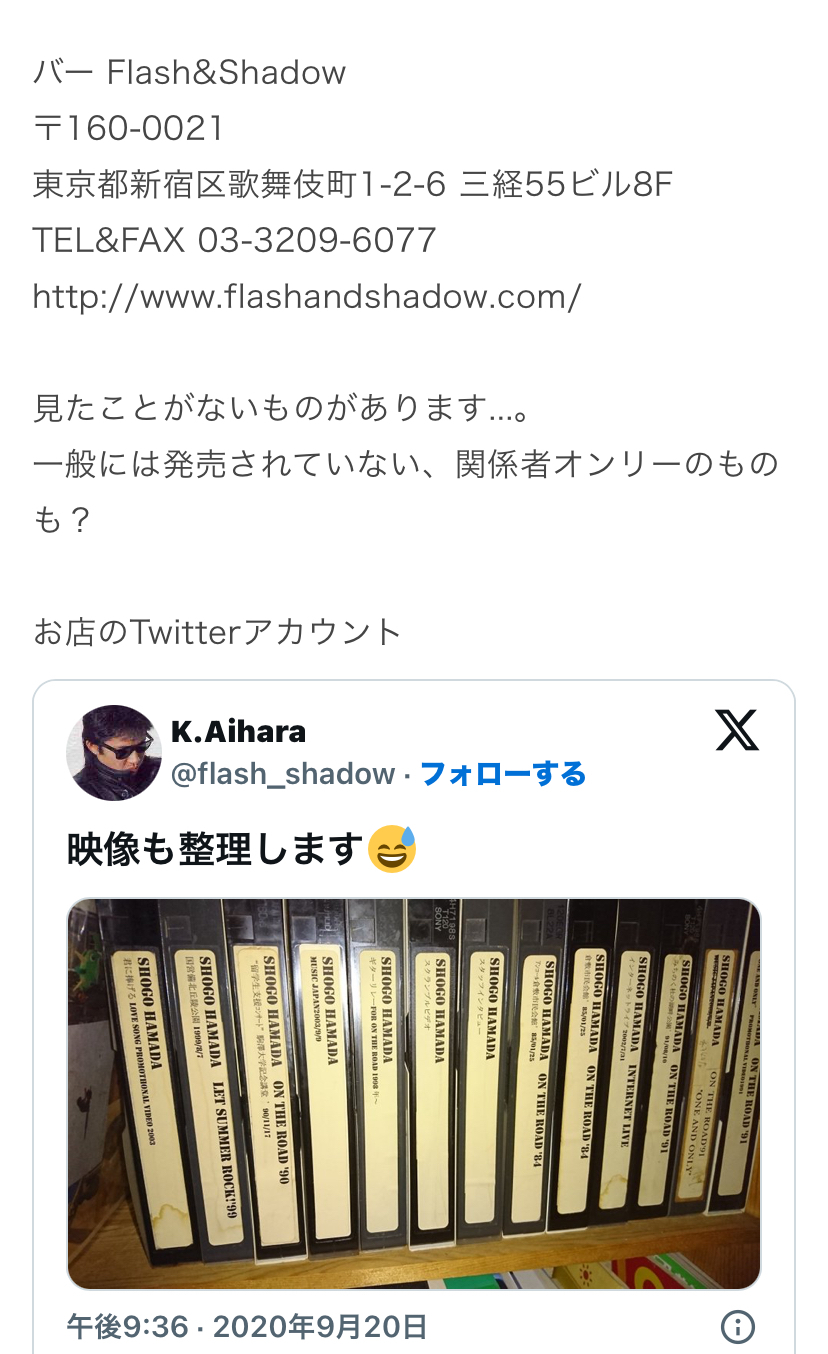Tap the TEL&FAX 03-3209-6077 number
The height and width of the screenshot is (1354, 828).
pos(235,240)
